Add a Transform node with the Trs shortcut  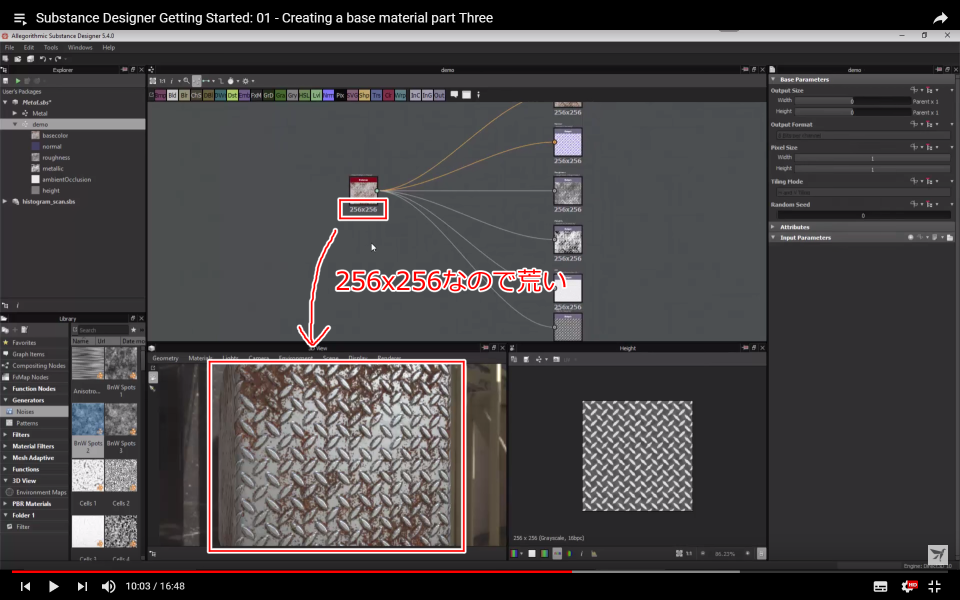click(377, 95)
